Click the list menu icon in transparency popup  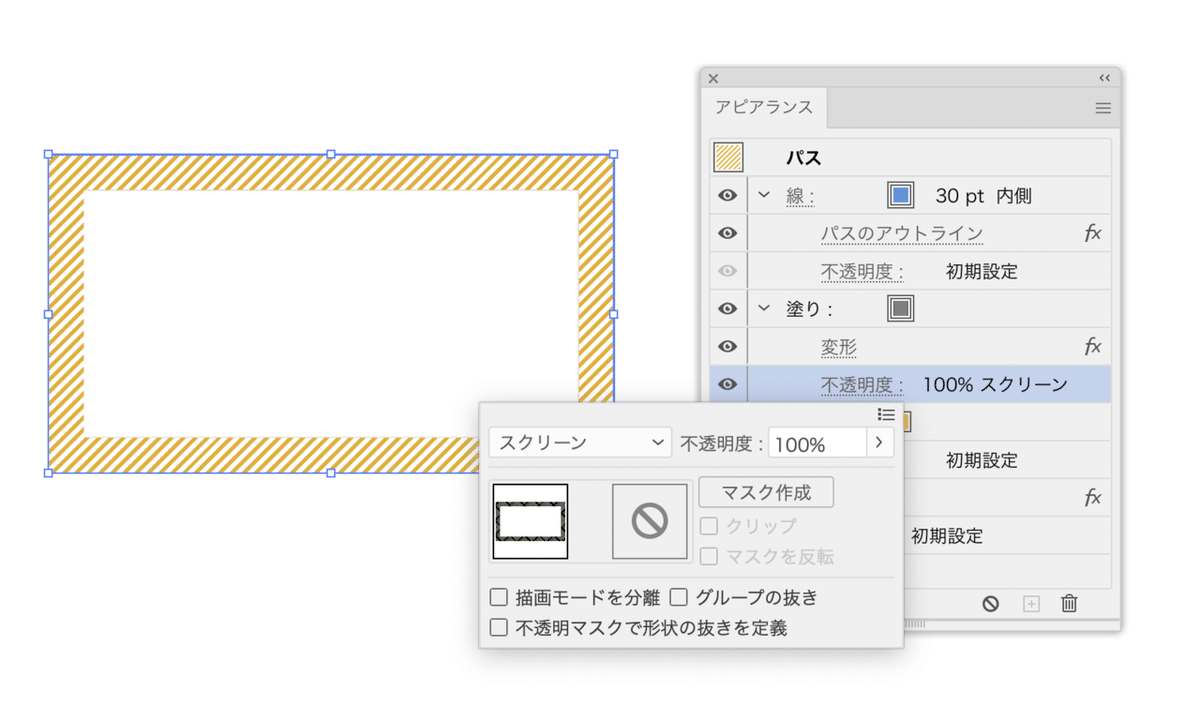coord(886,415)
